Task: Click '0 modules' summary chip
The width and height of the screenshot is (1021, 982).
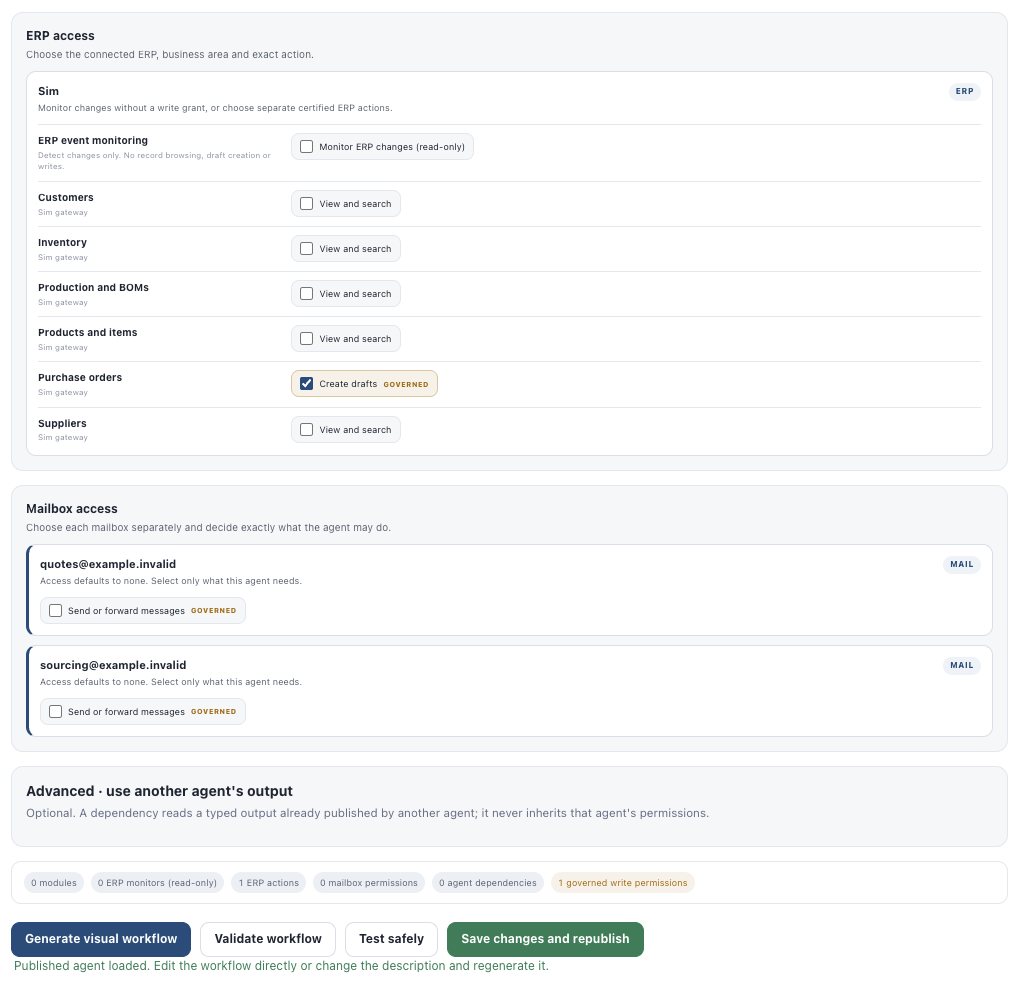Action: [x=54, y=883]
